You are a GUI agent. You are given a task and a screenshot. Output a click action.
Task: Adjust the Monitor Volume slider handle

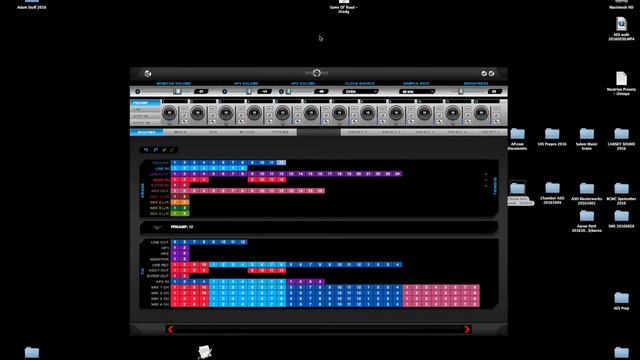tap(177, 91)
